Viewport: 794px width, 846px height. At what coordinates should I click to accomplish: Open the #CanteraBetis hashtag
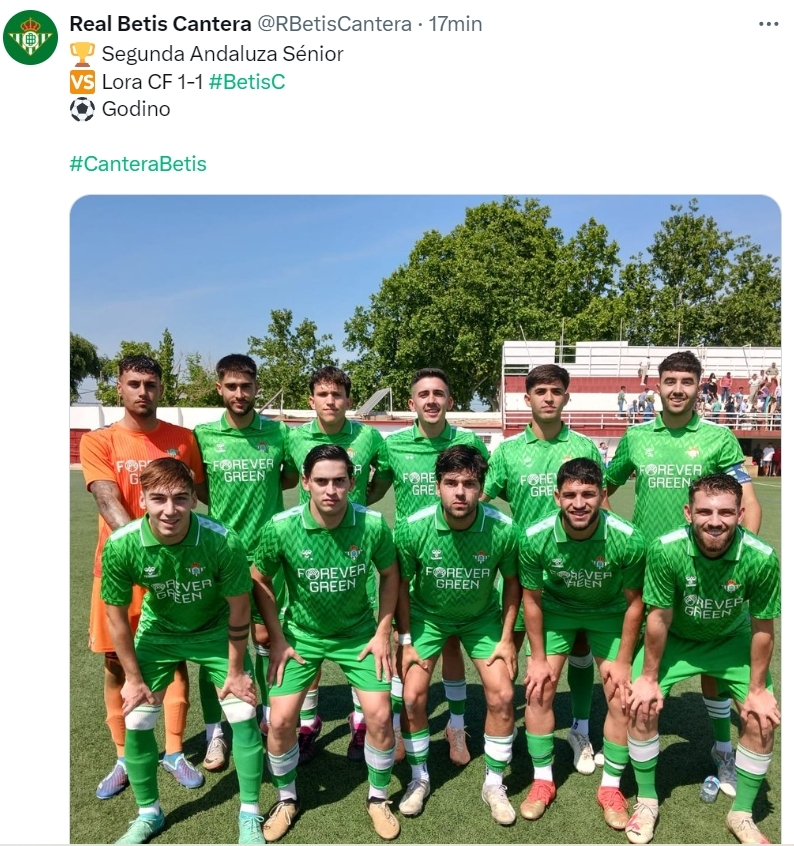(138, 163)
